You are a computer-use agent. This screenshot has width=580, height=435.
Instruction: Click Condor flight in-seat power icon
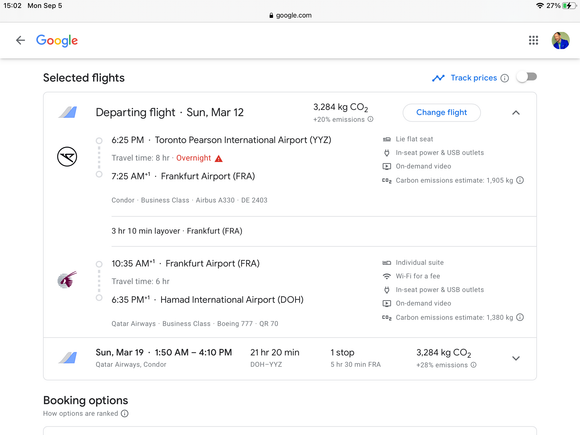coord(387,153)
